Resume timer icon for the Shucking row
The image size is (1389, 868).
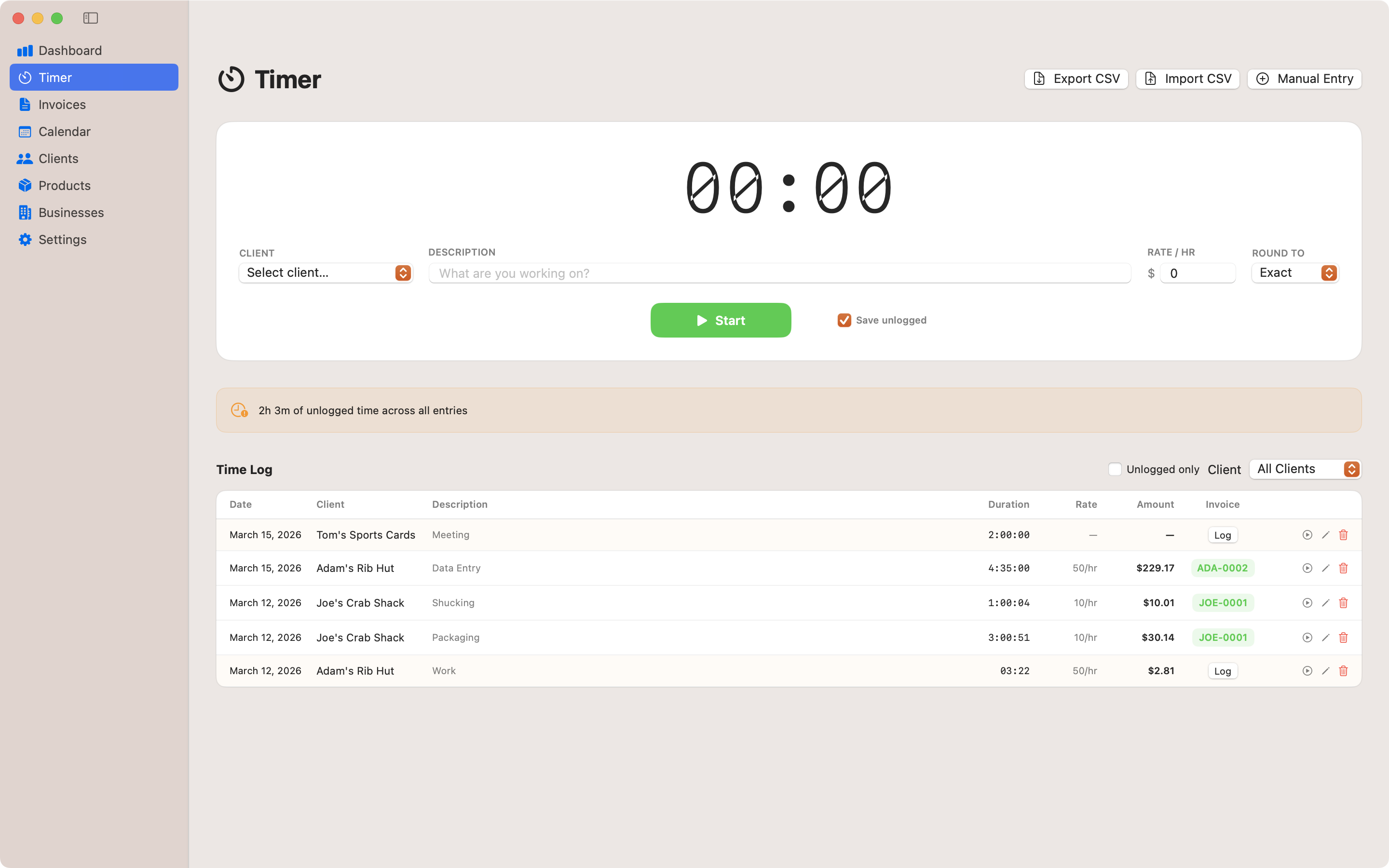point(1307,603)
